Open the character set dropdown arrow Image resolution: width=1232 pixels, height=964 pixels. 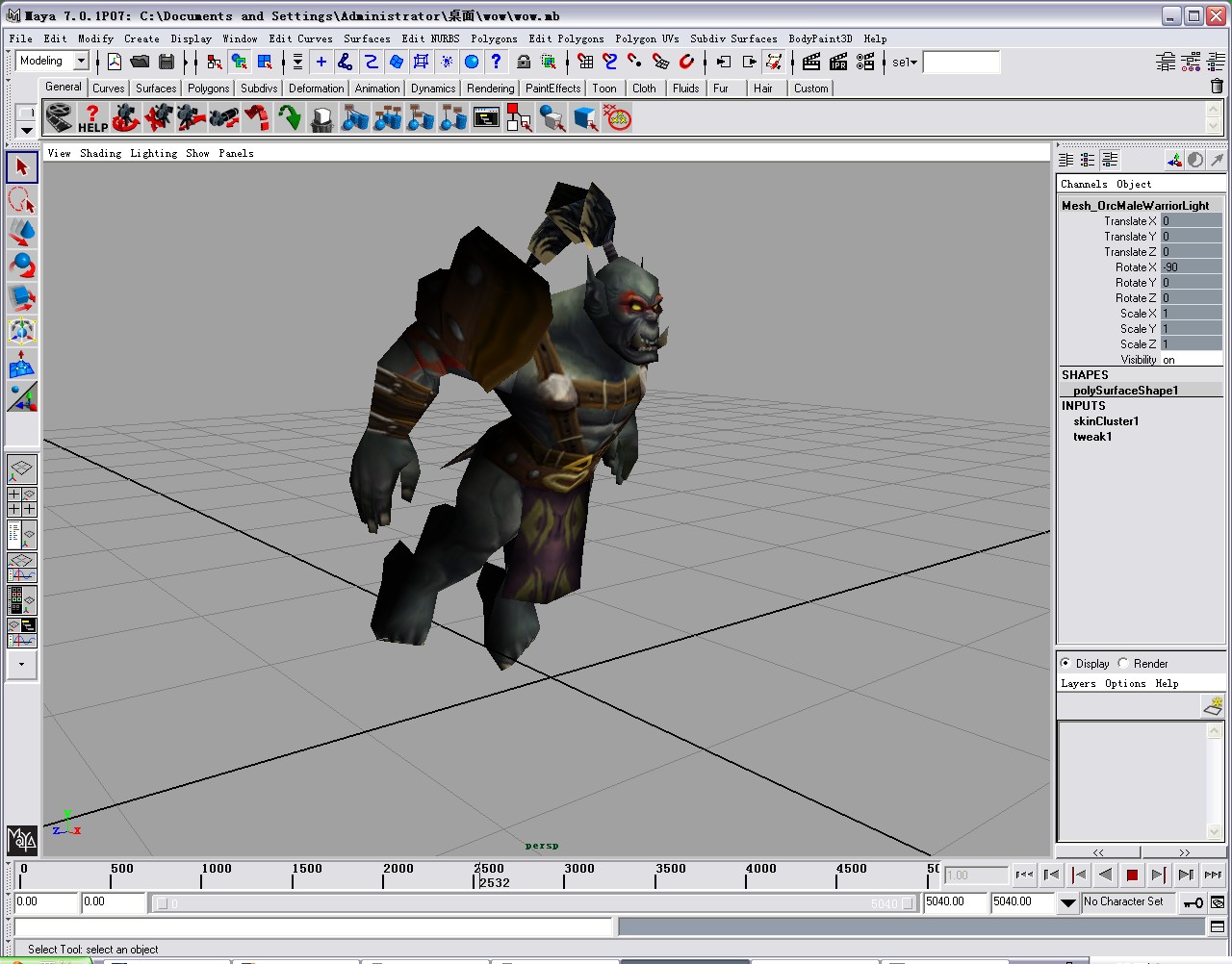(x=1068, y=902)
